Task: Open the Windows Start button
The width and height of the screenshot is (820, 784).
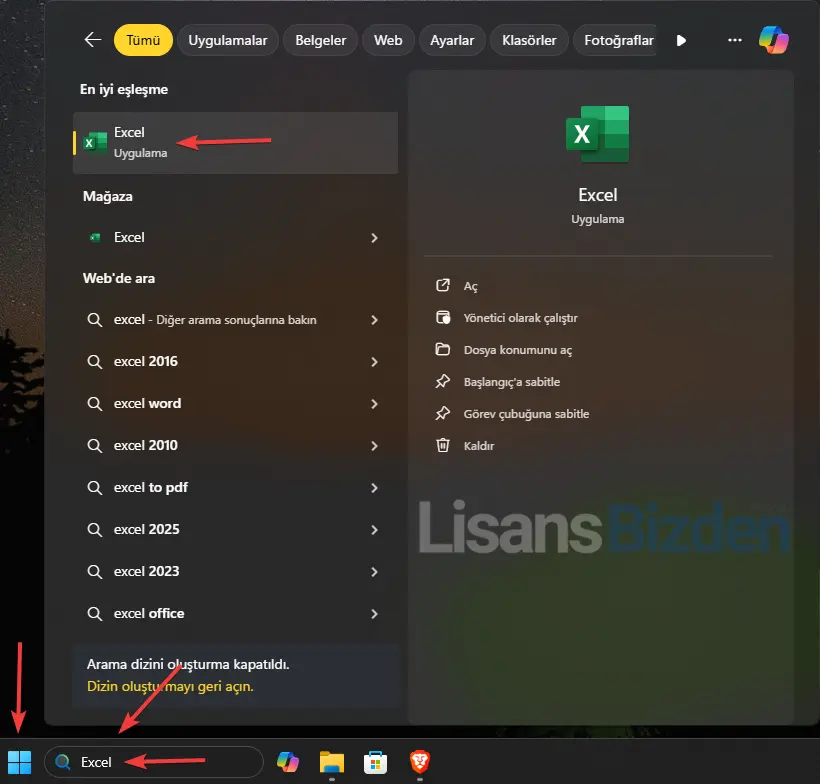Action: 20,762
